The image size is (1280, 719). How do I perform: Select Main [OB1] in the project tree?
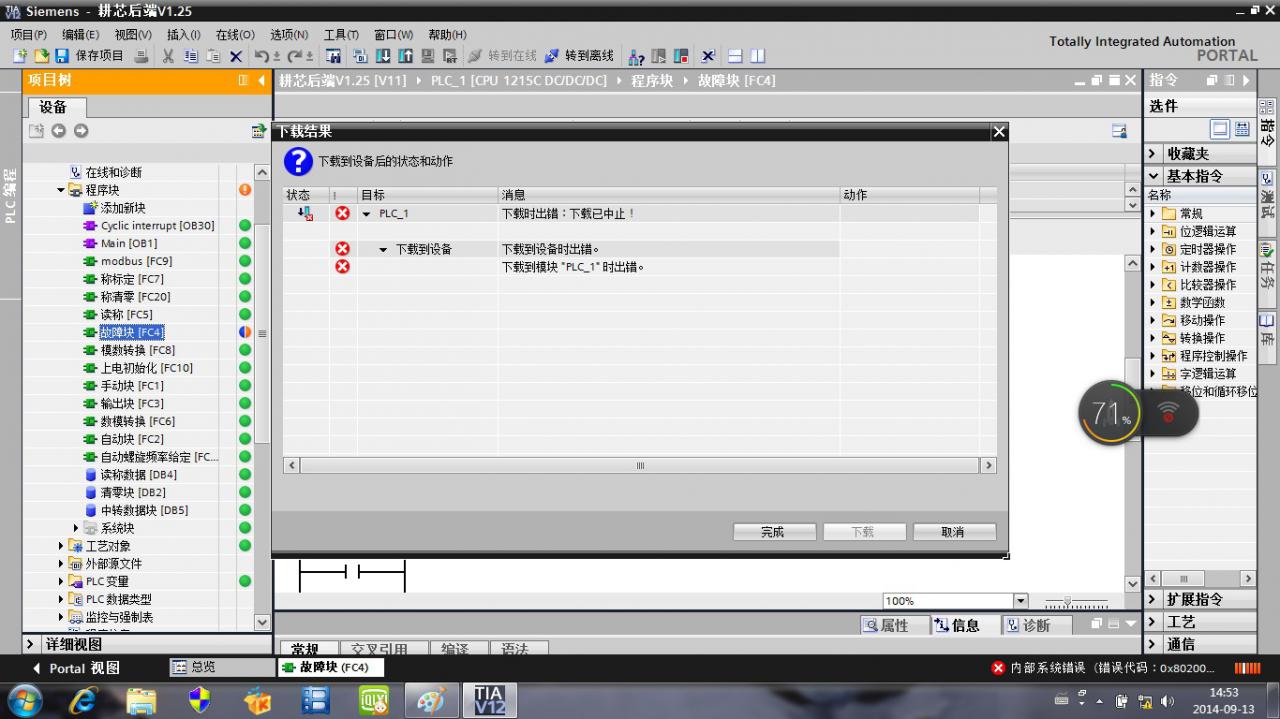click(128, 243)
